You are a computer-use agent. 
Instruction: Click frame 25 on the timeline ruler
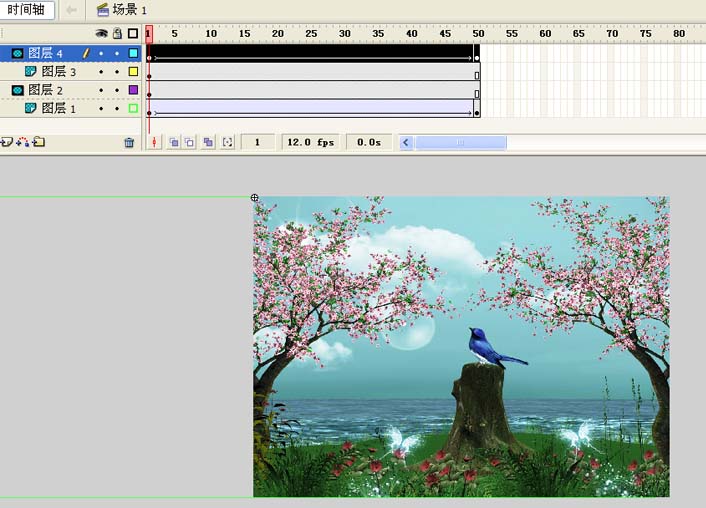(x=311, y=34)
